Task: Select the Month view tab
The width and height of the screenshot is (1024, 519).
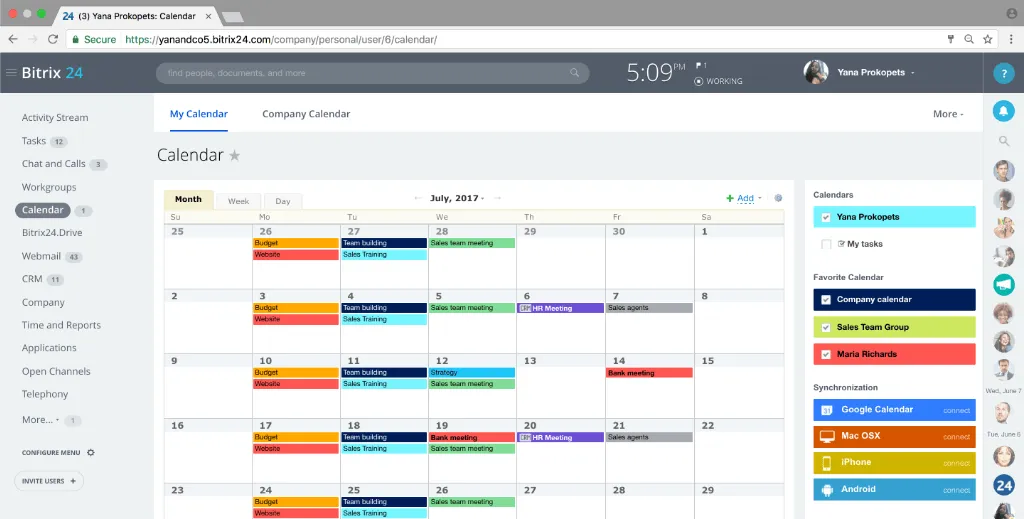Action: 188,200
